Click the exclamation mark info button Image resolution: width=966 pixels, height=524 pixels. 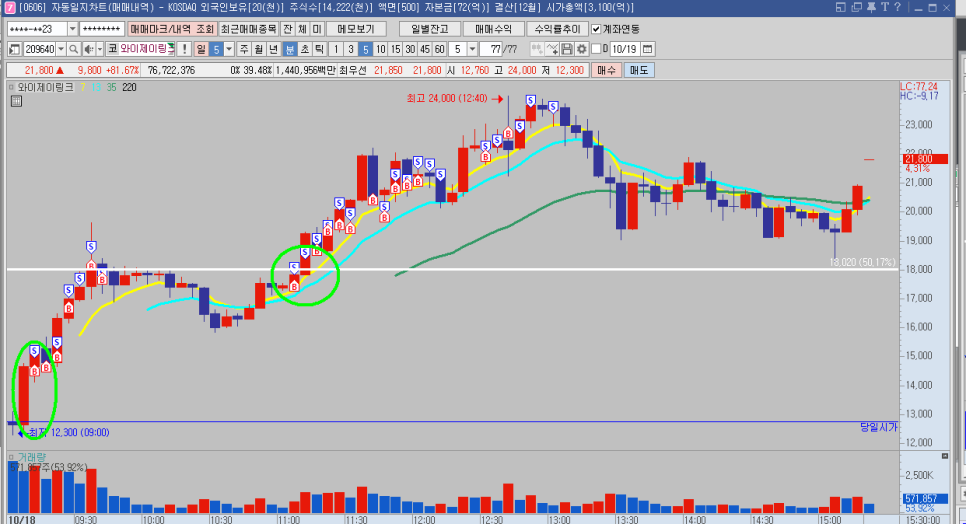(184, 49)
